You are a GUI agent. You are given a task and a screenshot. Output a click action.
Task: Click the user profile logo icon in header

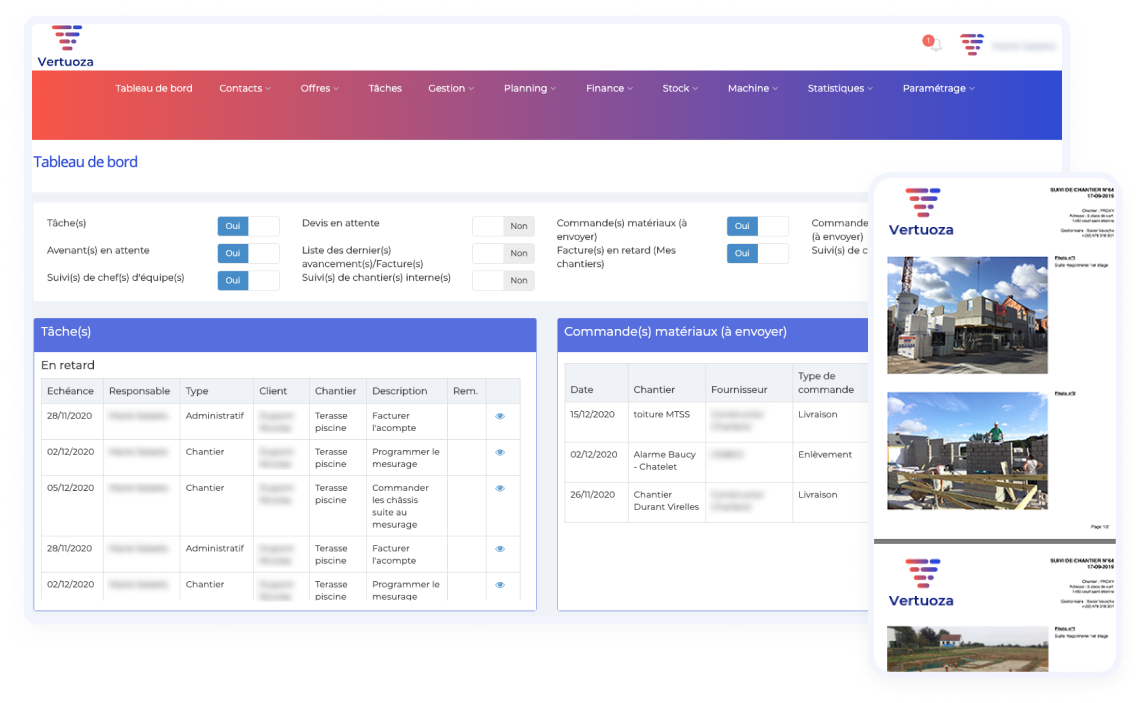tap(971, 44)
